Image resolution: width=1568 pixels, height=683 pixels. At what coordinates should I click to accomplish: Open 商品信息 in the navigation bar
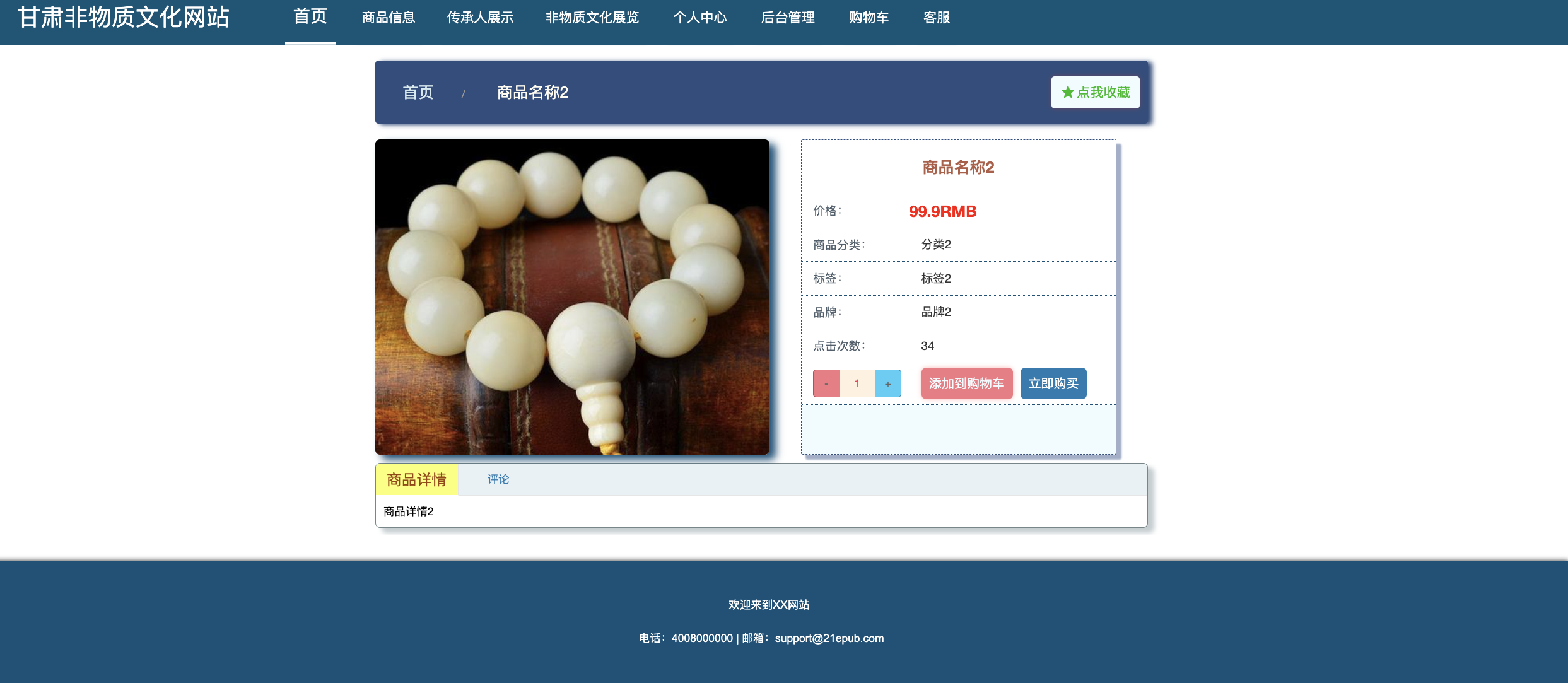389,18
